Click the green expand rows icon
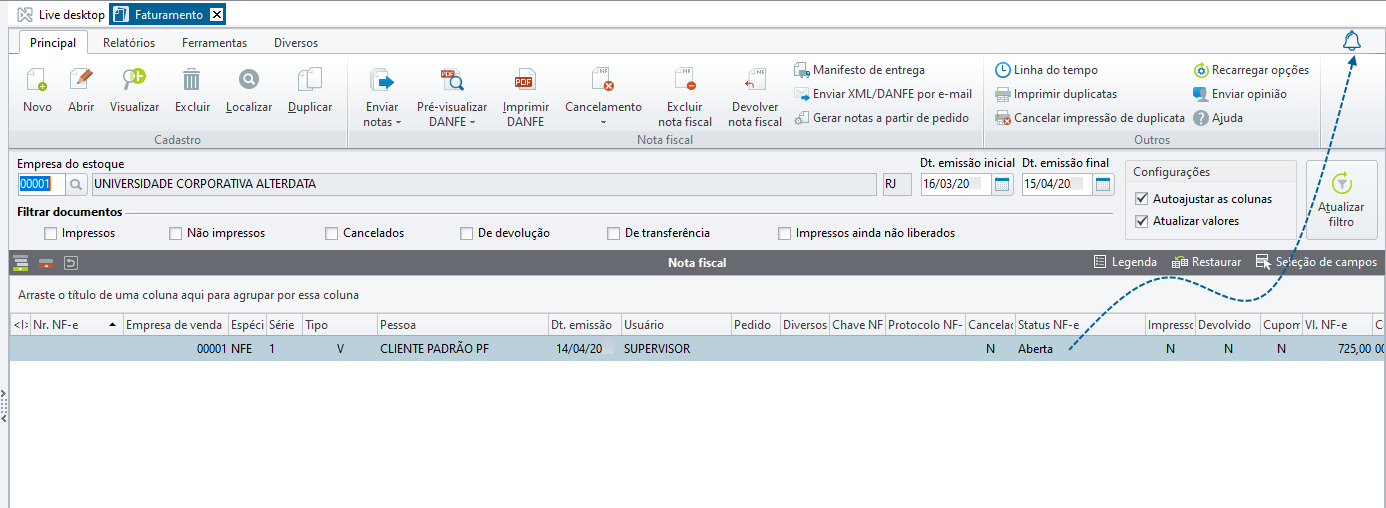 (x=20, y=263)
